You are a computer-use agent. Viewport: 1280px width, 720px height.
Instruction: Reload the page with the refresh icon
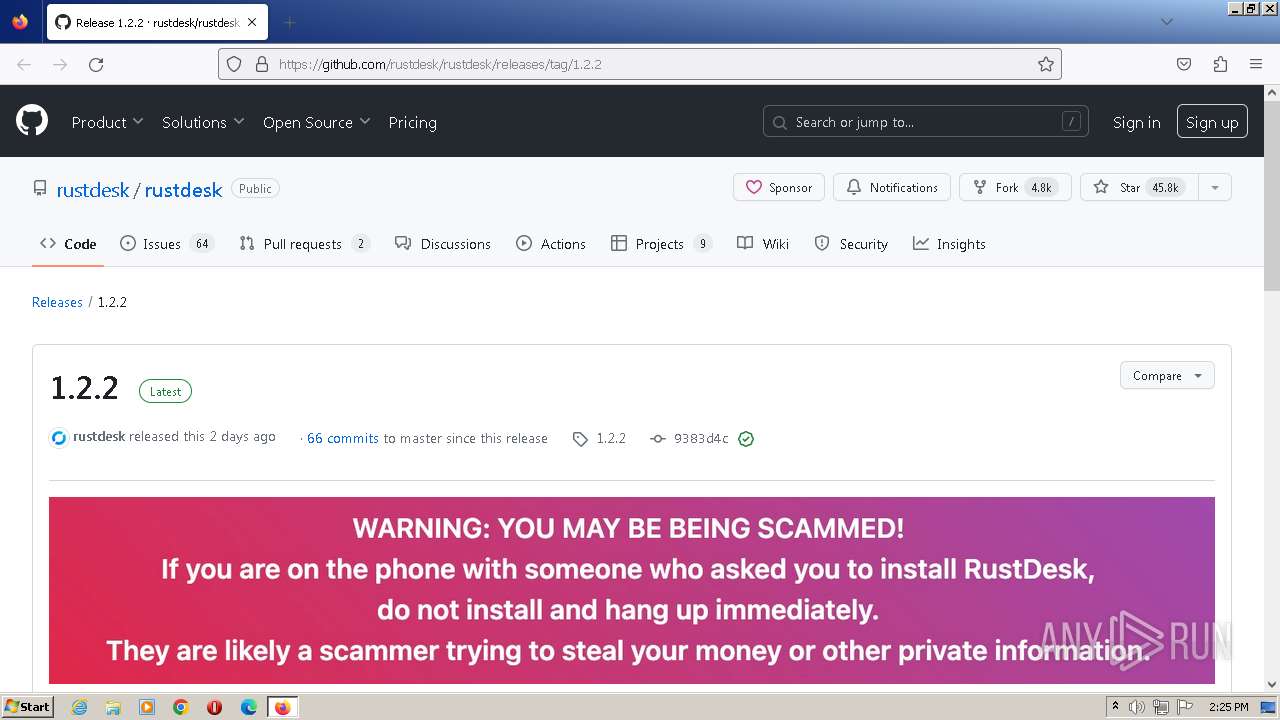[96, 64]
